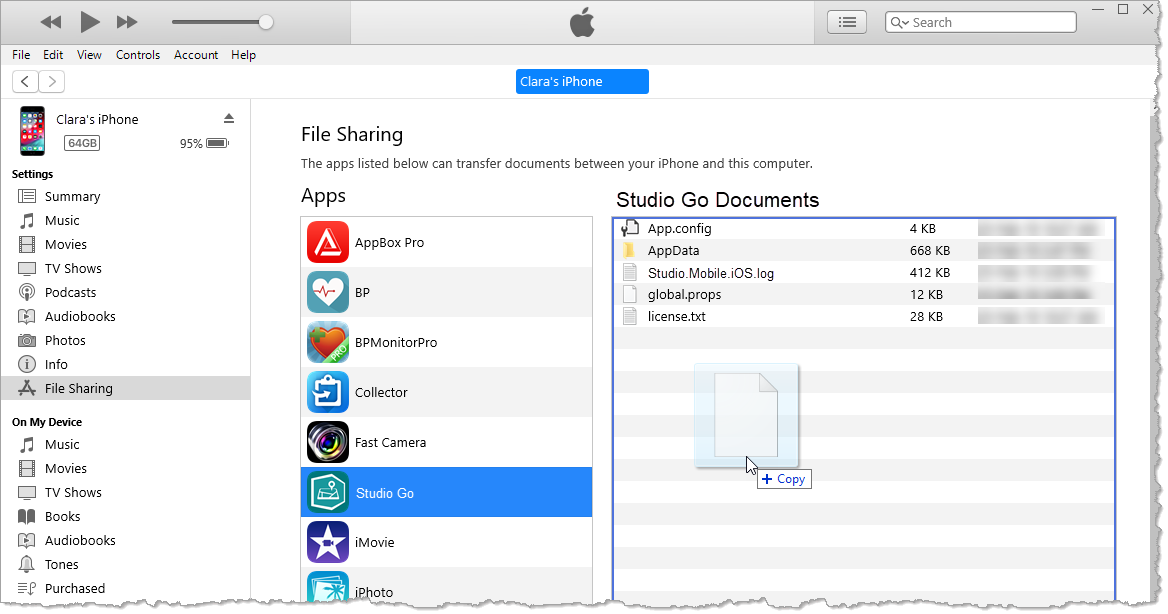
Task: Click the Studio Go Documents heading
Action: coord(717,200)
